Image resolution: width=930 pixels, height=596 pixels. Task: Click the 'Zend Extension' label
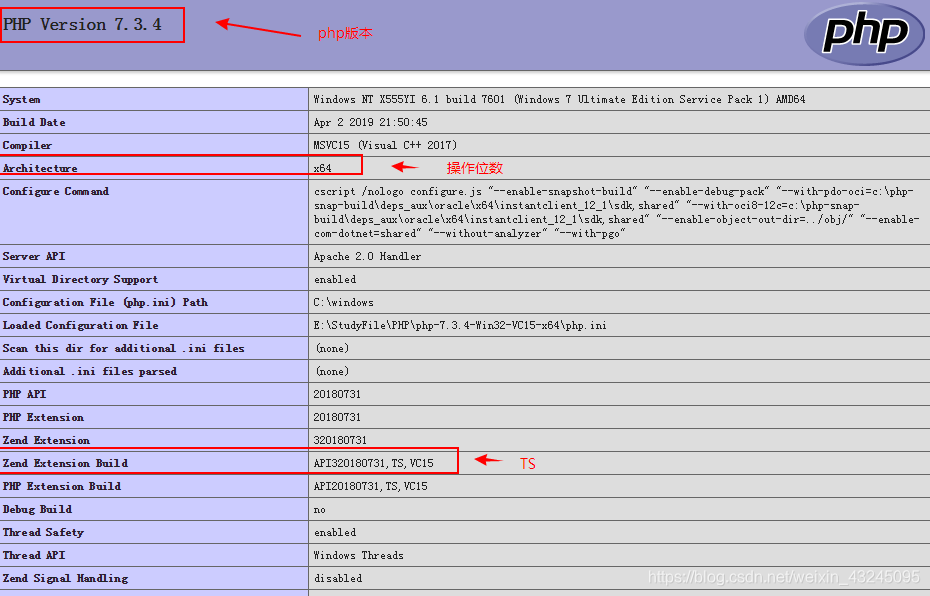coord(46,441)
